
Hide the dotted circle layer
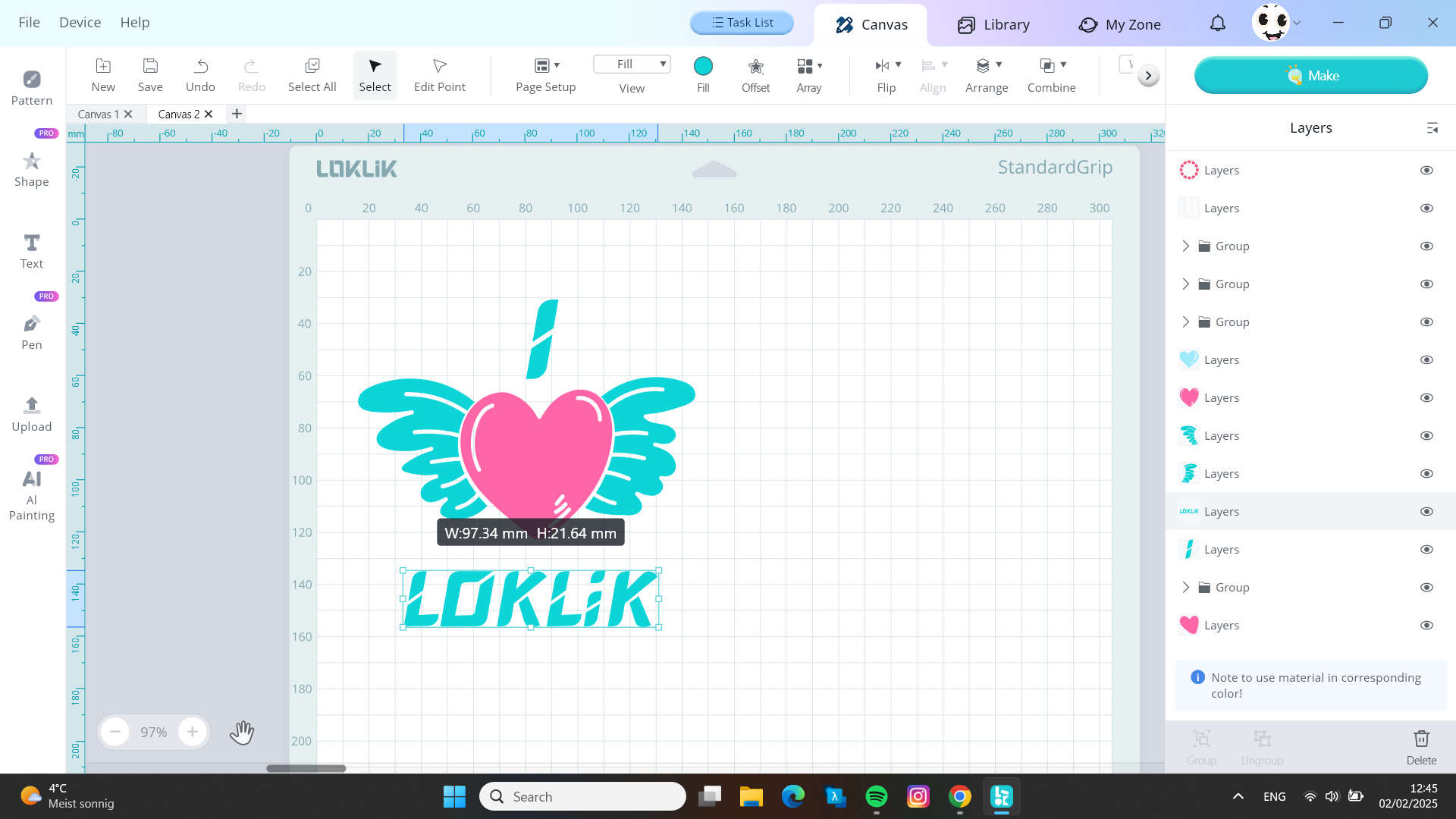click(1426, 171)
